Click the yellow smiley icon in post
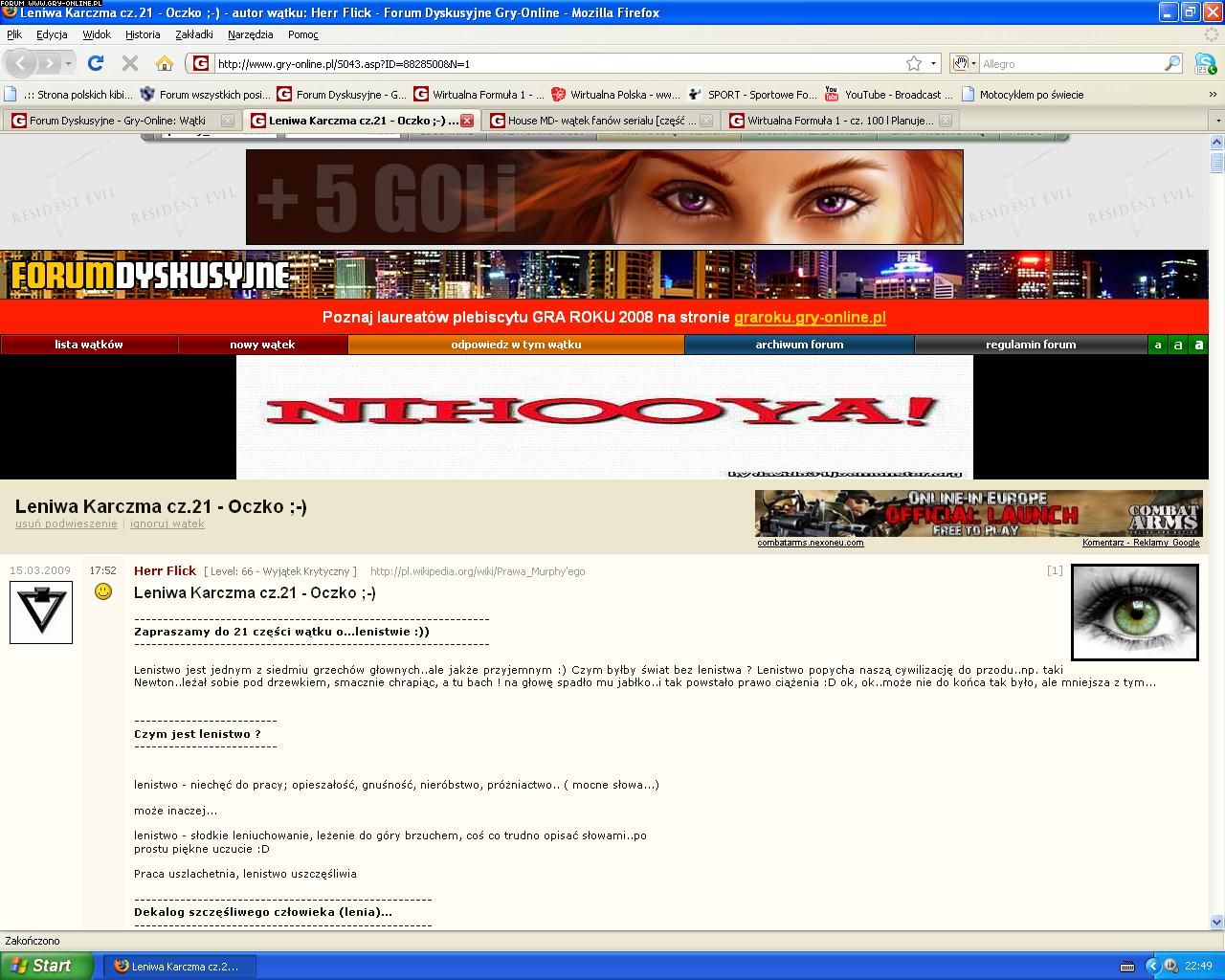 [103, 592]
